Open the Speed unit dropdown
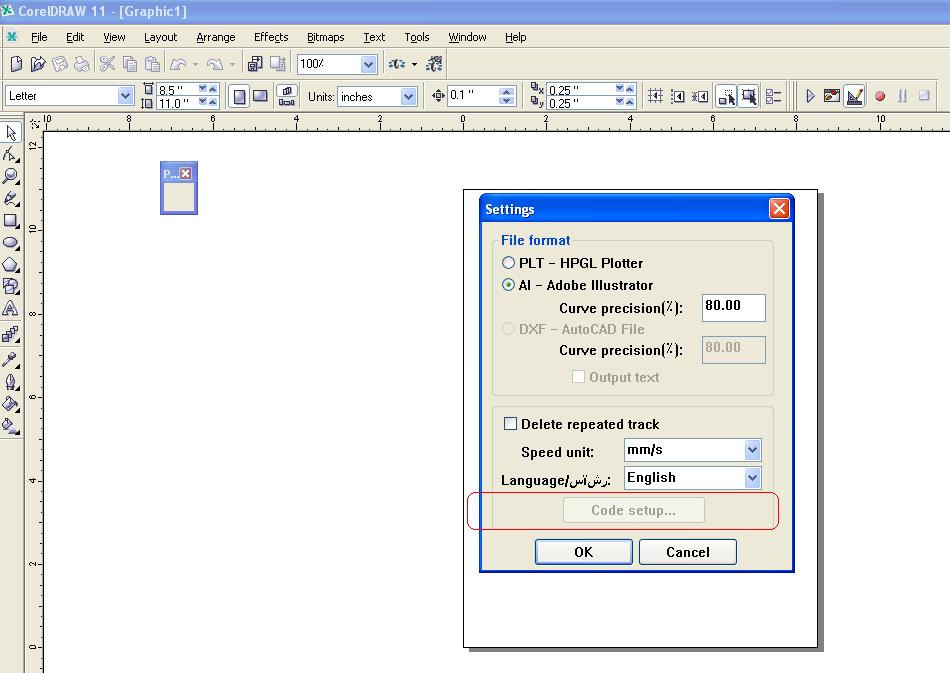Viewport: 950px width, 673px height. coord(752,451)
